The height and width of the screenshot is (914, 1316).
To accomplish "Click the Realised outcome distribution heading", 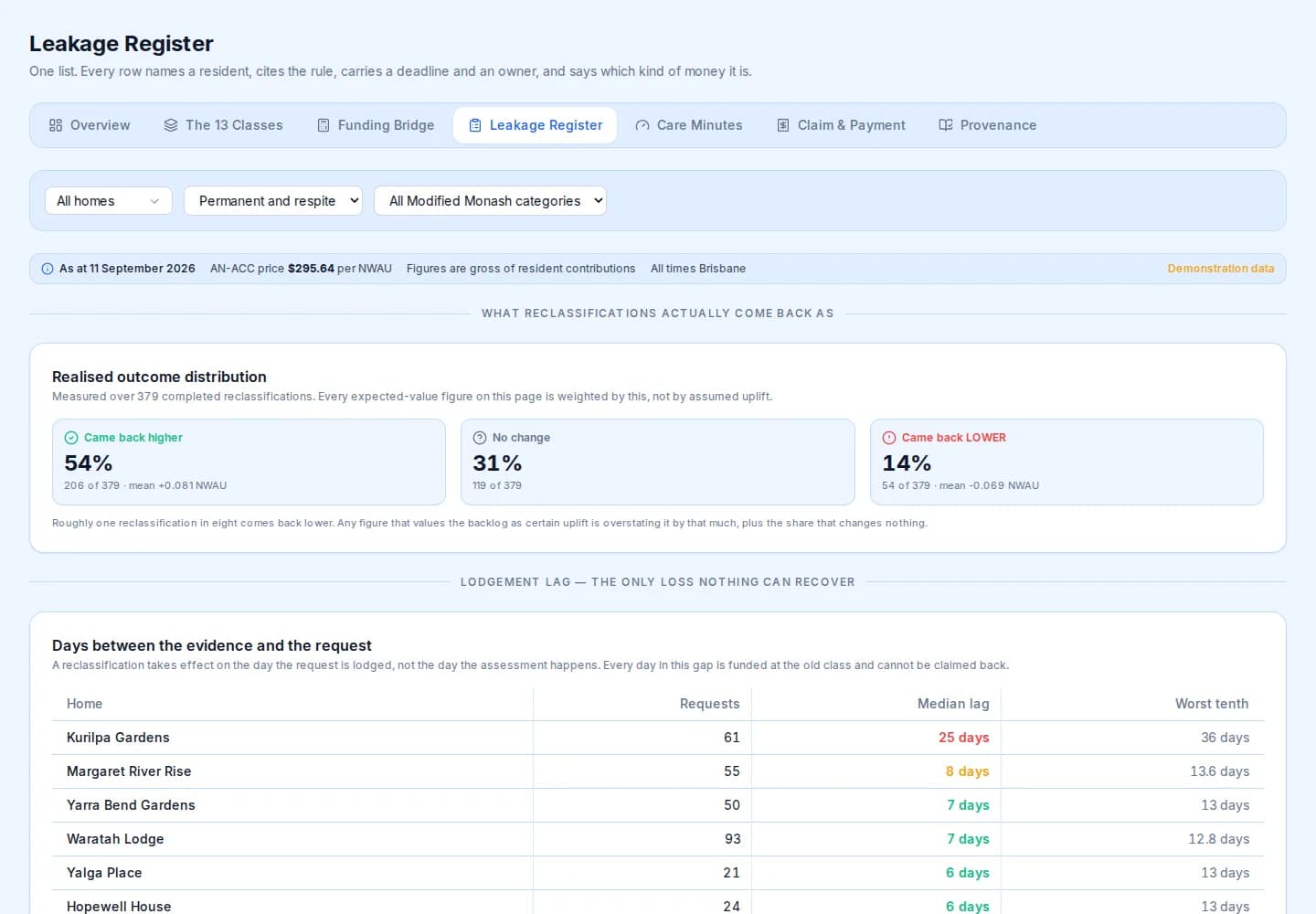I will 159,377.
